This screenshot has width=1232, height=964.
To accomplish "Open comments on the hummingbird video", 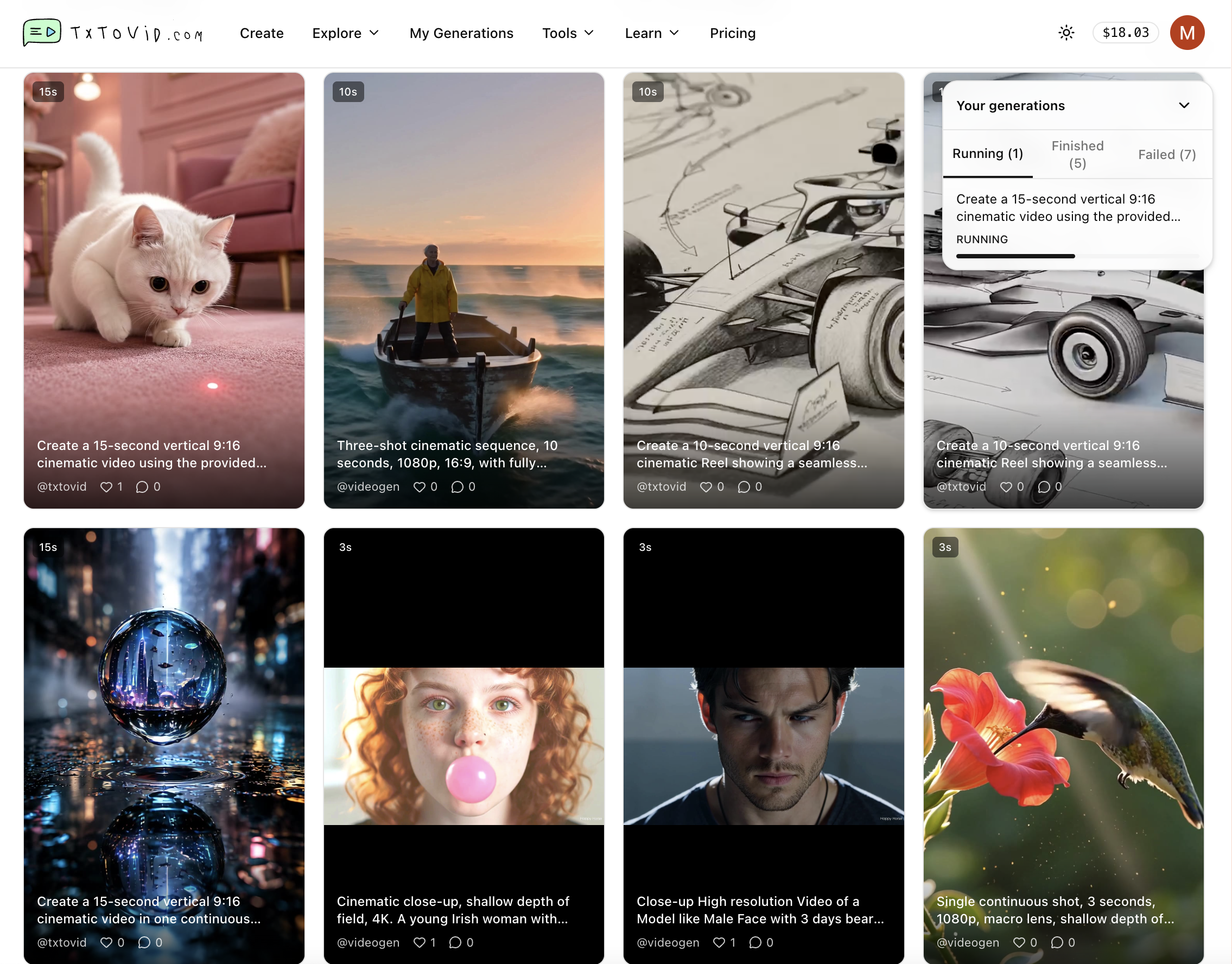I will click(1057, 942).
